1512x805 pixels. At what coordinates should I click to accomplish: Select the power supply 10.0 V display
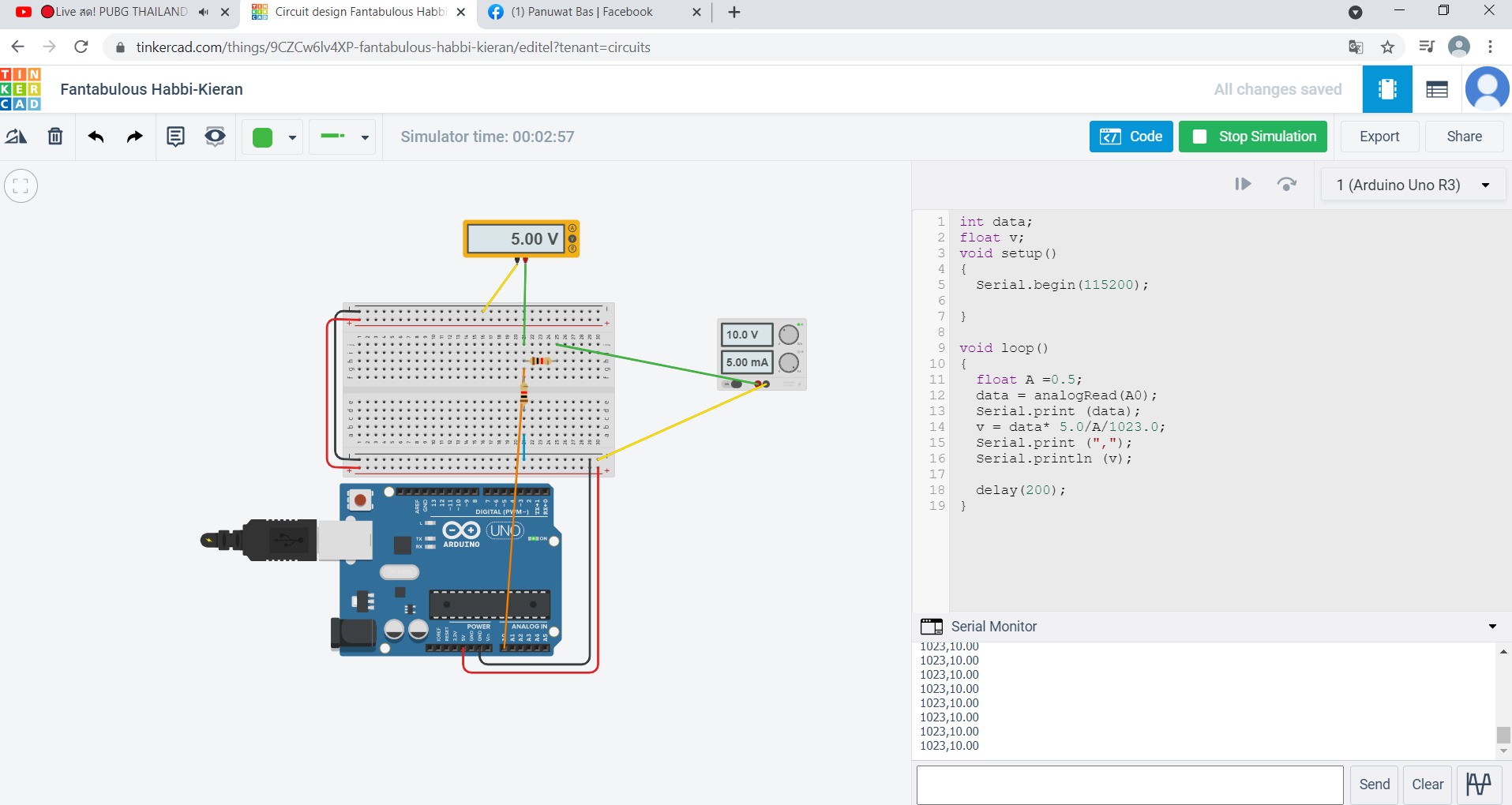tap(746, 335)
